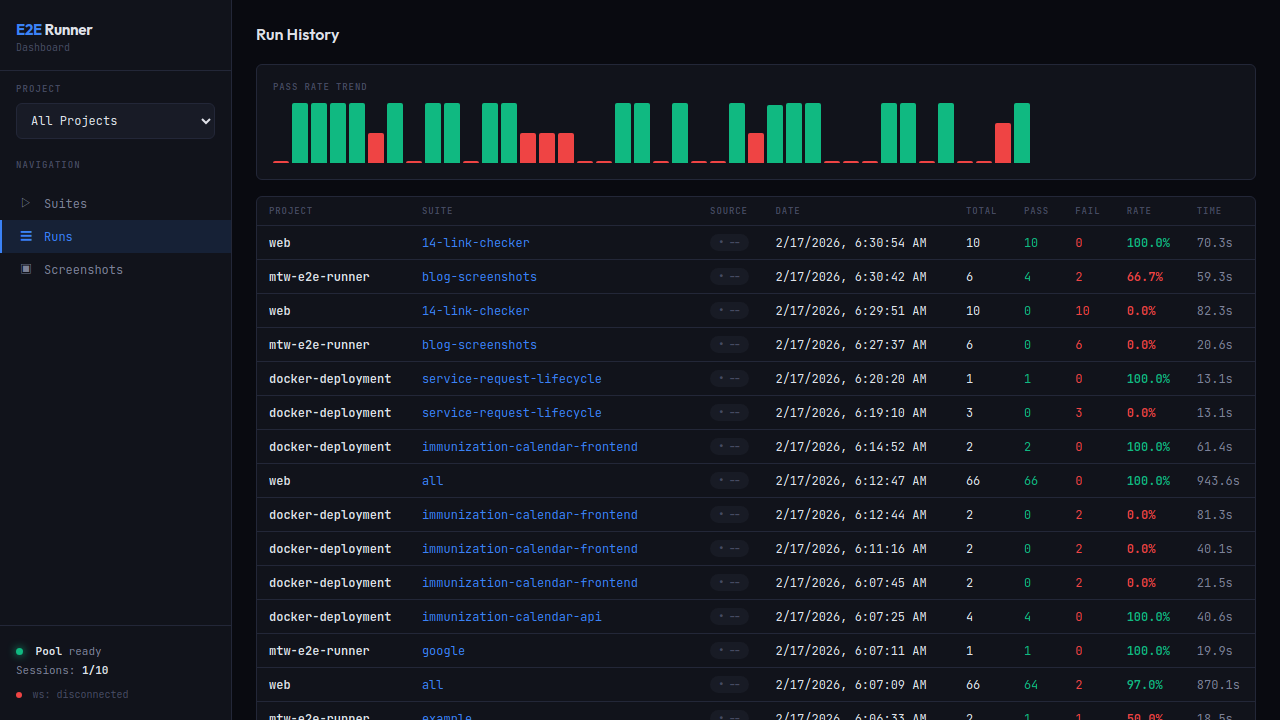Open the immunization-calendar-api suite link
1280x720 pixels.
(x=512, y=617)
